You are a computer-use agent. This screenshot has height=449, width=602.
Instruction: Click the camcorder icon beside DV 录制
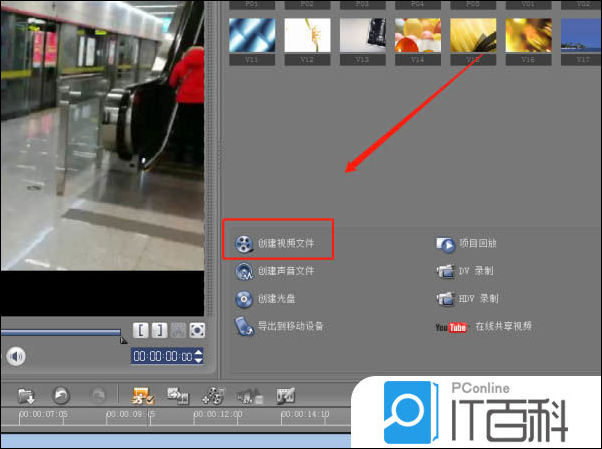[445, 271]
